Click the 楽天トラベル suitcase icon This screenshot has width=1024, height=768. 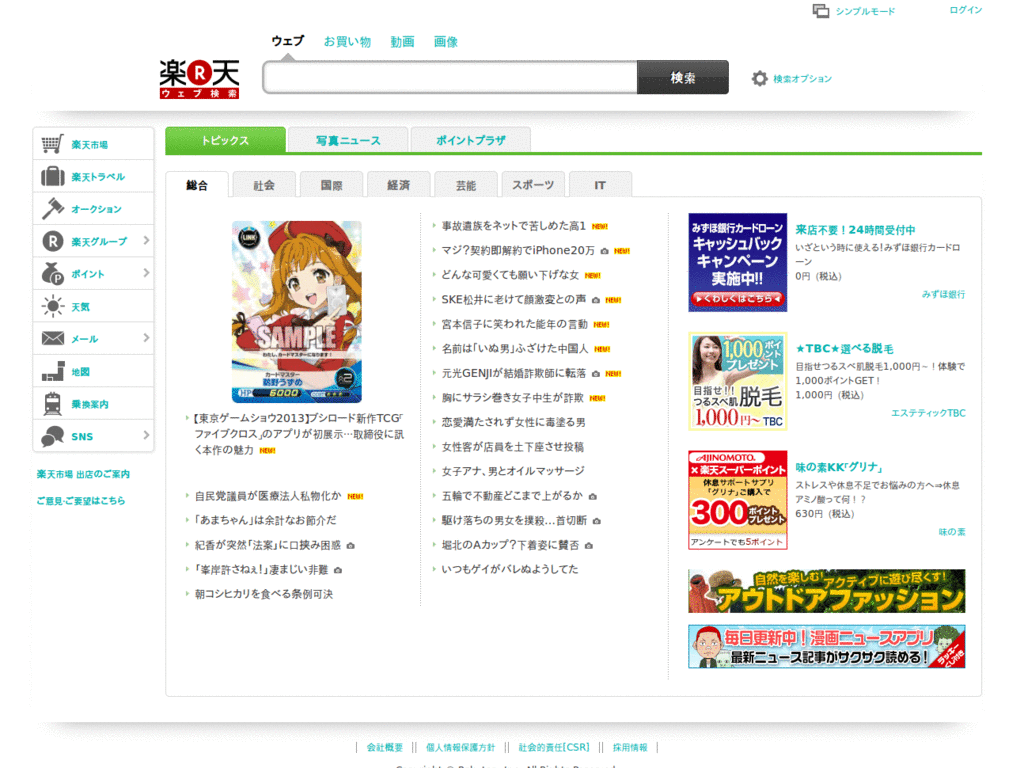(52, 176)
